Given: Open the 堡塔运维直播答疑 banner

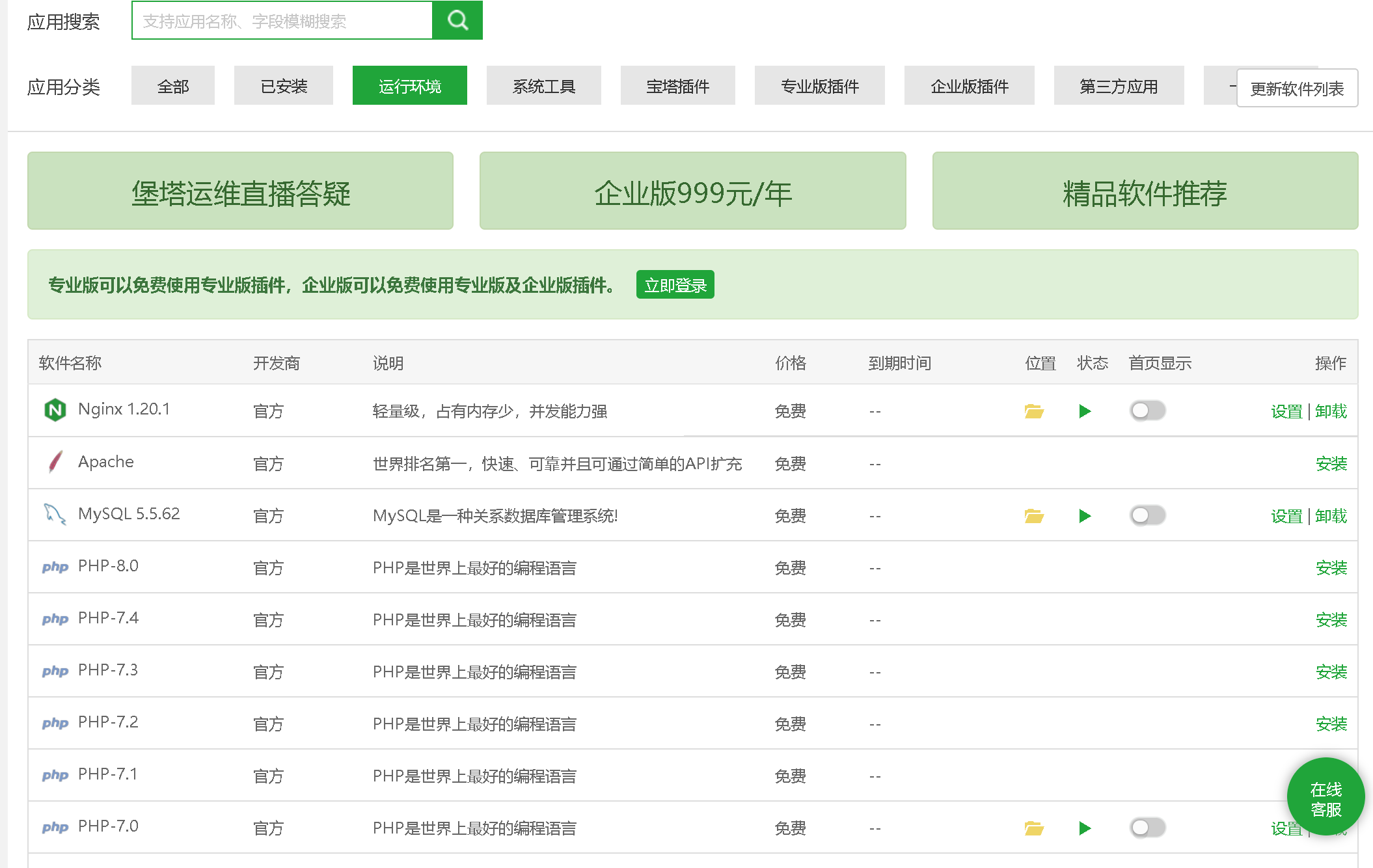Looking at the screenshot, I should [x=240, y=191].
